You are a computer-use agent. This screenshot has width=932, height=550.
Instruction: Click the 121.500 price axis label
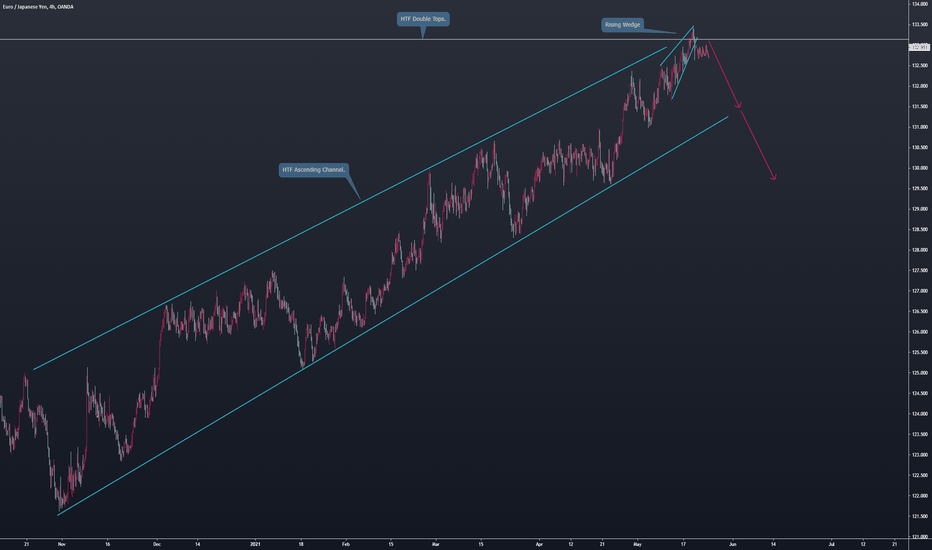(920, 516)
